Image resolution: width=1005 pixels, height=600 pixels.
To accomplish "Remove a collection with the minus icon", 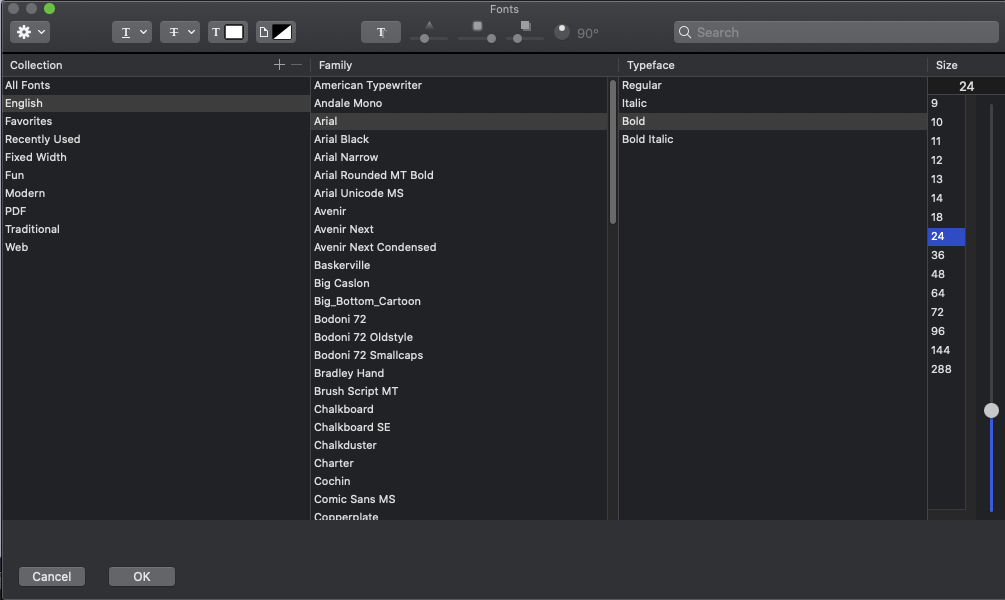I will pos(295,64).
